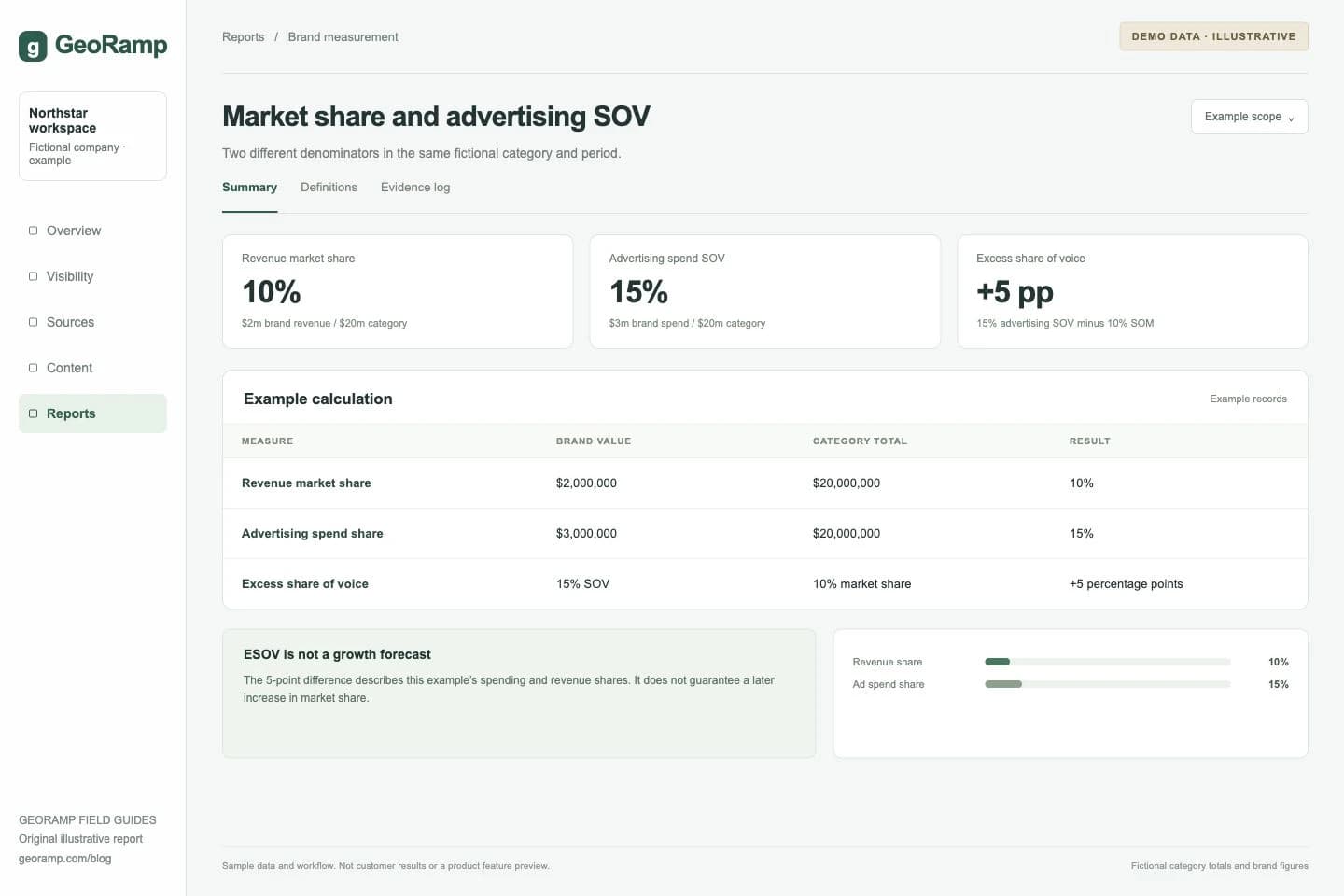Click the Reports sidebar icon
This screenshot has width=1344, height=896.
(x=34, y=413)
